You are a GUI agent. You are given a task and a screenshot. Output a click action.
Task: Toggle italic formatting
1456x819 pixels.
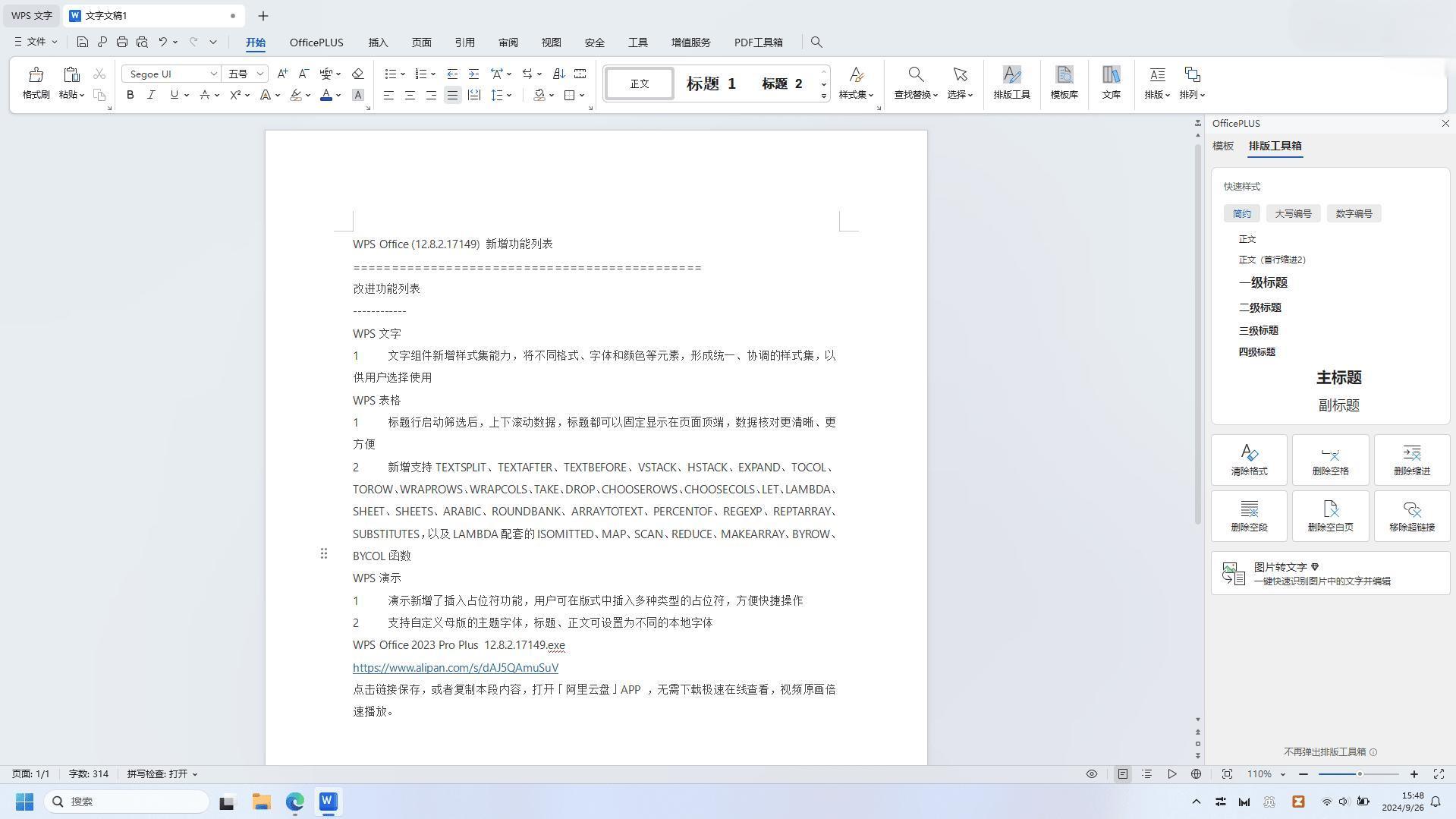pos(151,95)
